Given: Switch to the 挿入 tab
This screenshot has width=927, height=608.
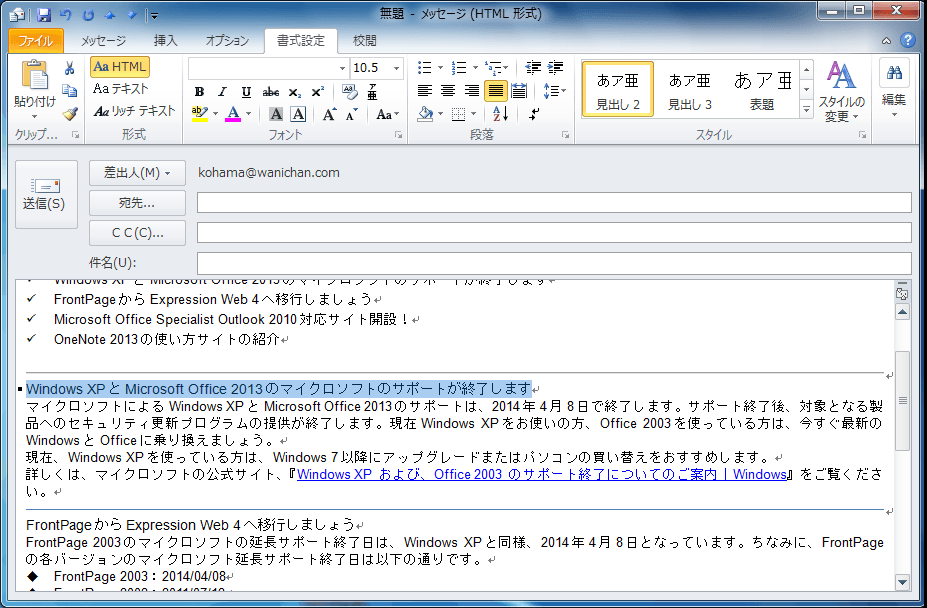Looking at the screenshot, I should tap(166, 40).
